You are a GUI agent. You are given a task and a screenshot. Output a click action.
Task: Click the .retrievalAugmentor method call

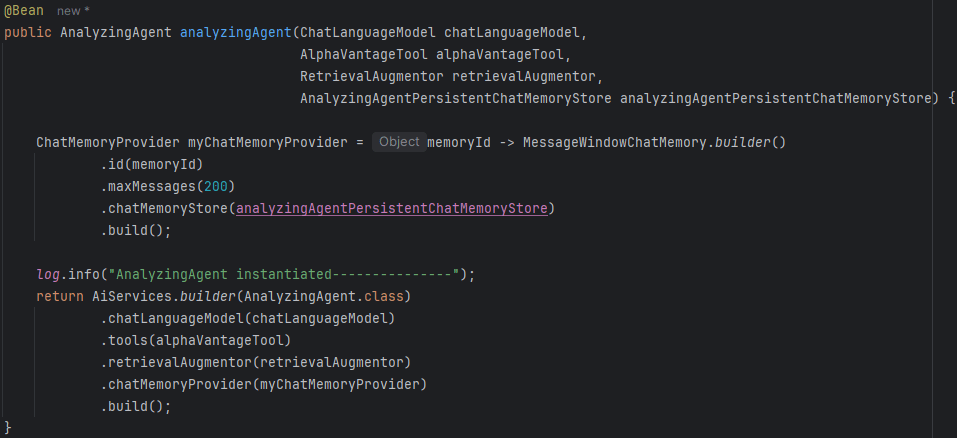coord(172,362)
